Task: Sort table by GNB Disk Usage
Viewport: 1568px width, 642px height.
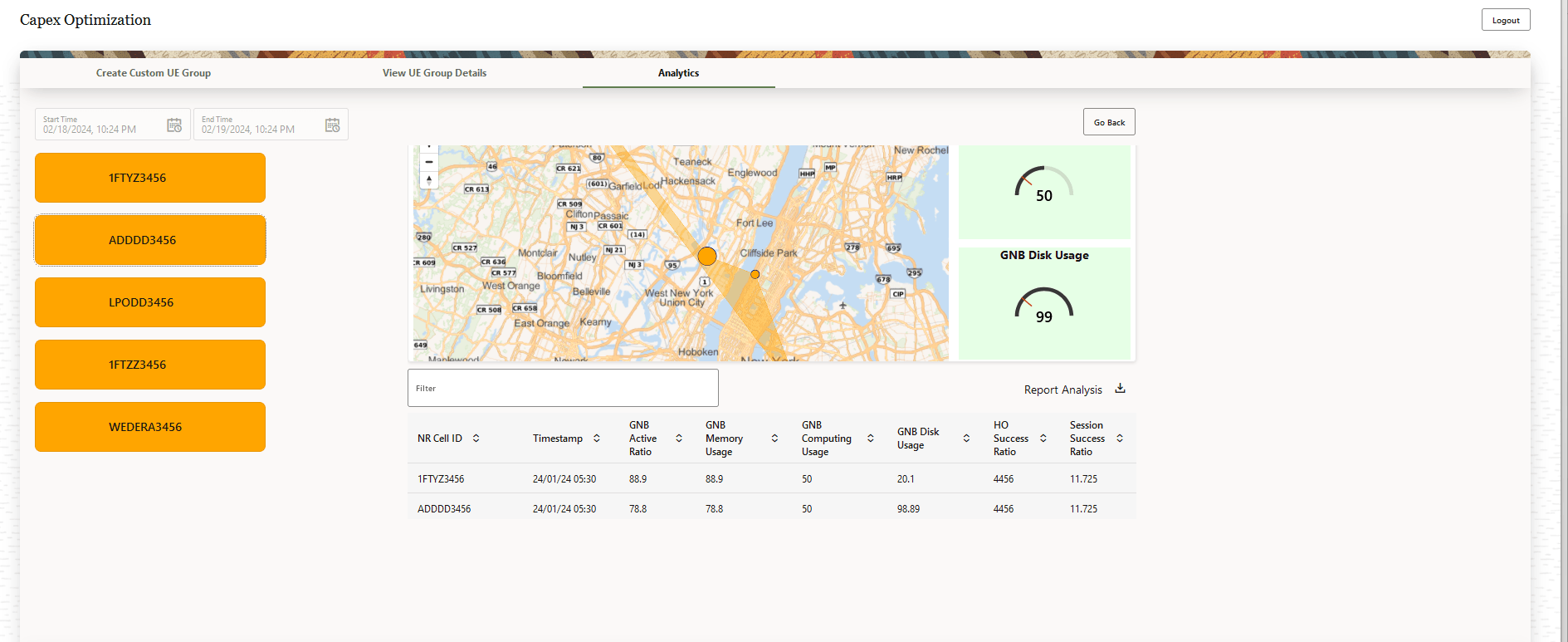Action: (x=966, y=439)
